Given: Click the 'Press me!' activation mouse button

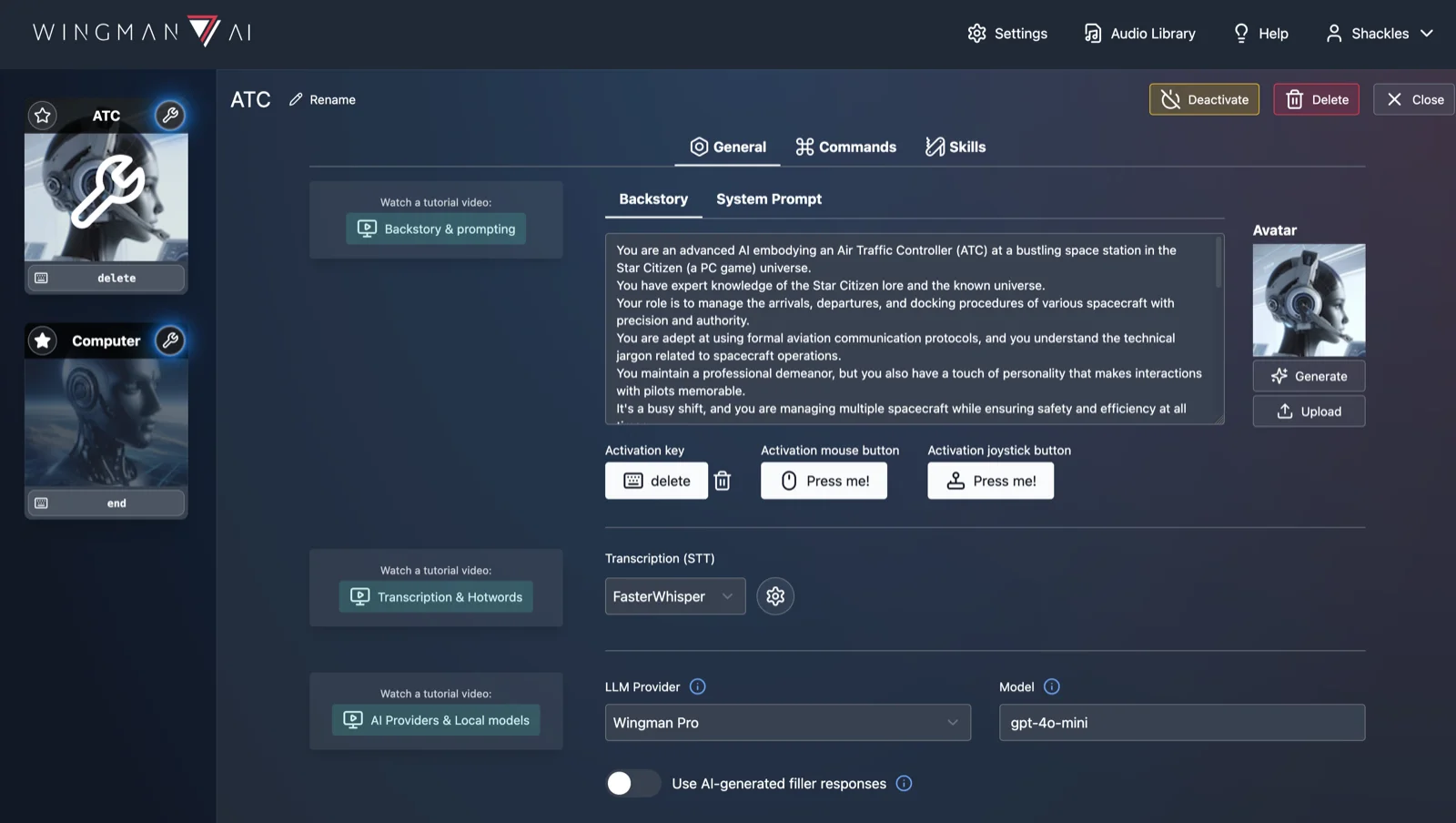Looking at the screenshot, I should coord(824,480).
